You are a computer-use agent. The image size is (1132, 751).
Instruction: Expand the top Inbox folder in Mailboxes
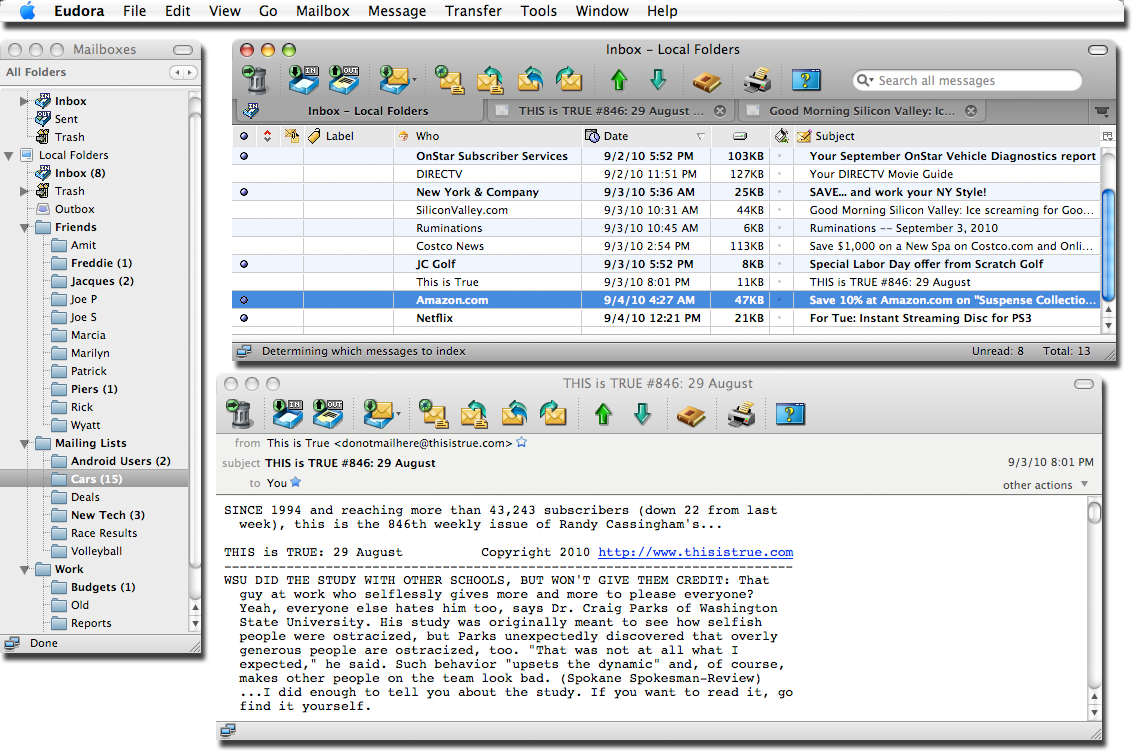tap(24, 101)
